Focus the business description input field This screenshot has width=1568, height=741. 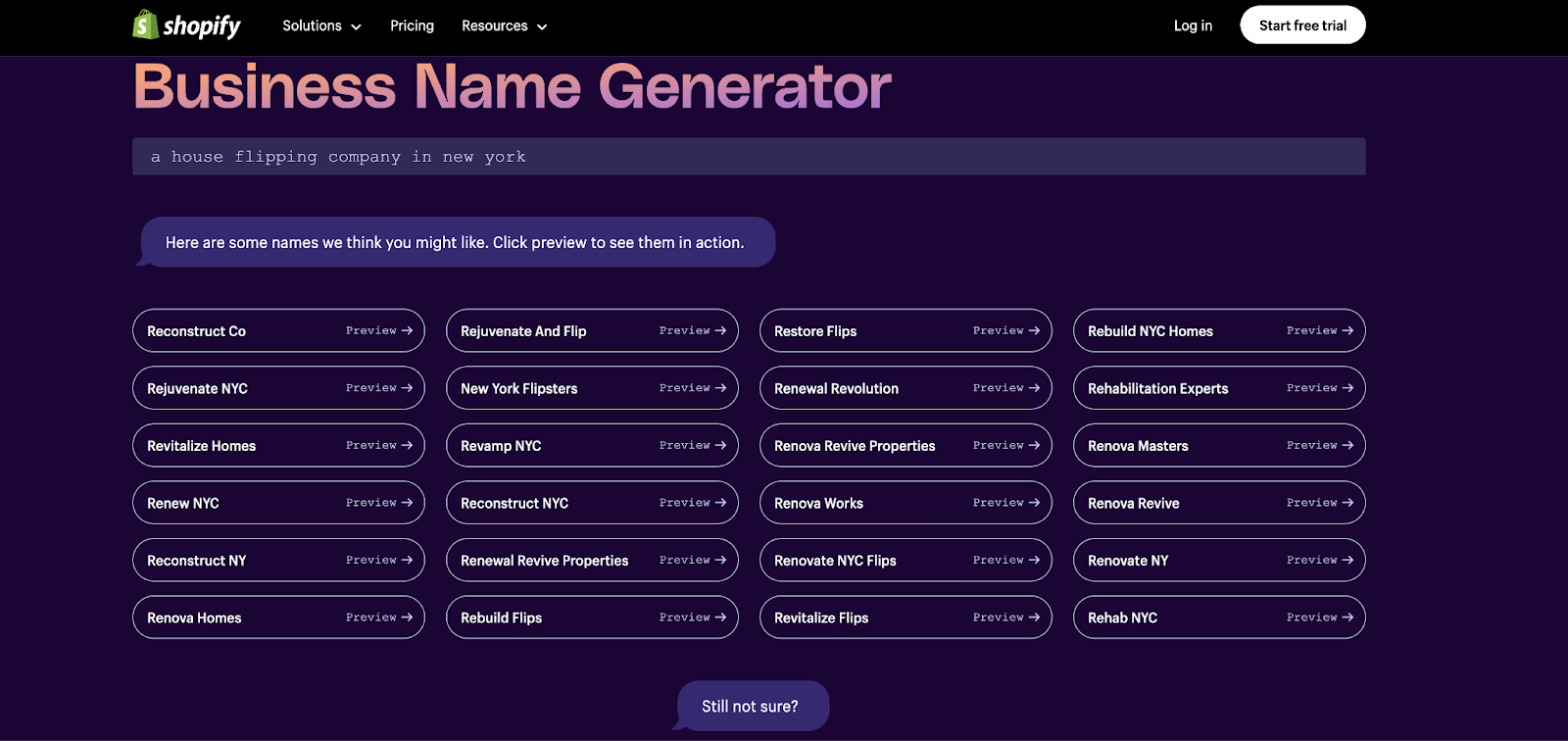coord(749,157)
